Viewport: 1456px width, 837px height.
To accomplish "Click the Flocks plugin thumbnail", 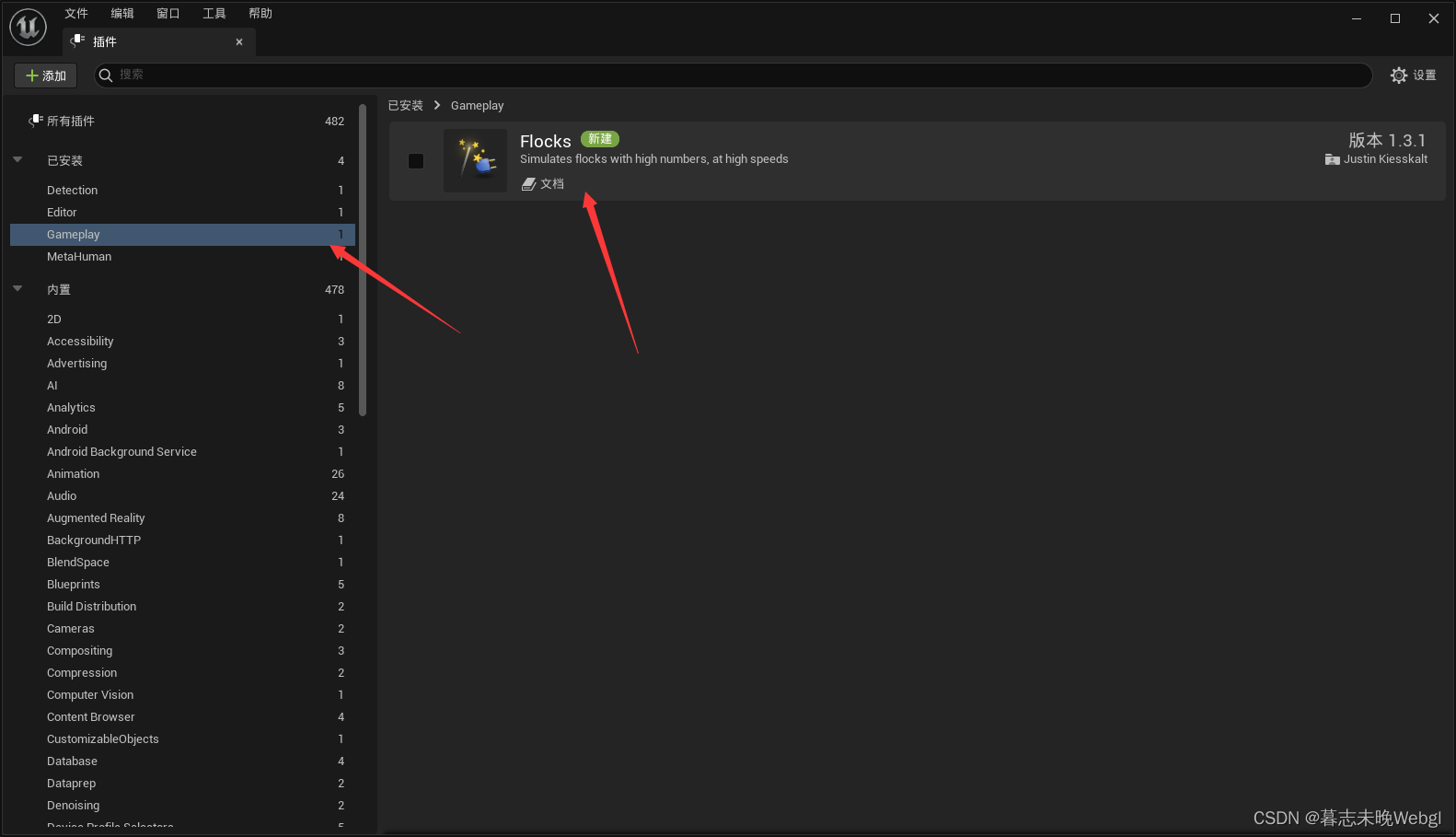I will coord(475,160).
